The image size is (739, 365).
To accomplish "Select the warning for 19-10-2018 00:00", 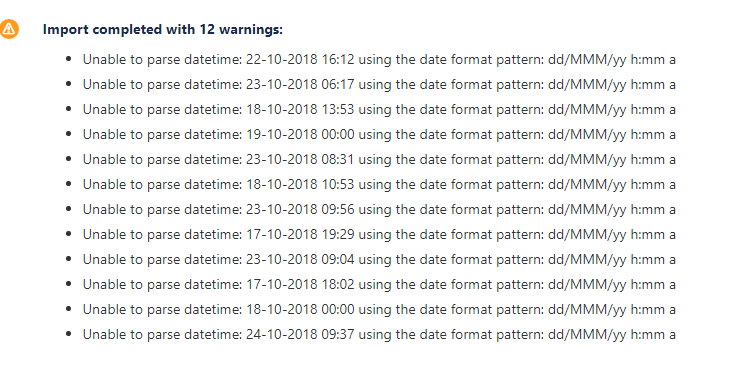I will (379, 134).
